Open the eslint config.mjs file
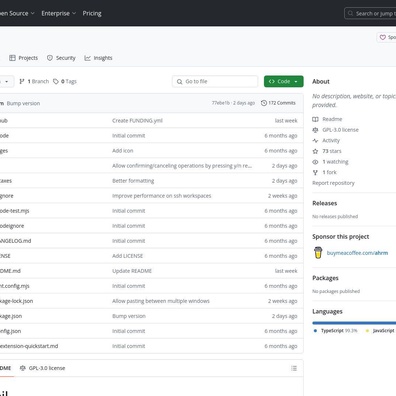Screen dimensions: 396x396 coord(15,286)
